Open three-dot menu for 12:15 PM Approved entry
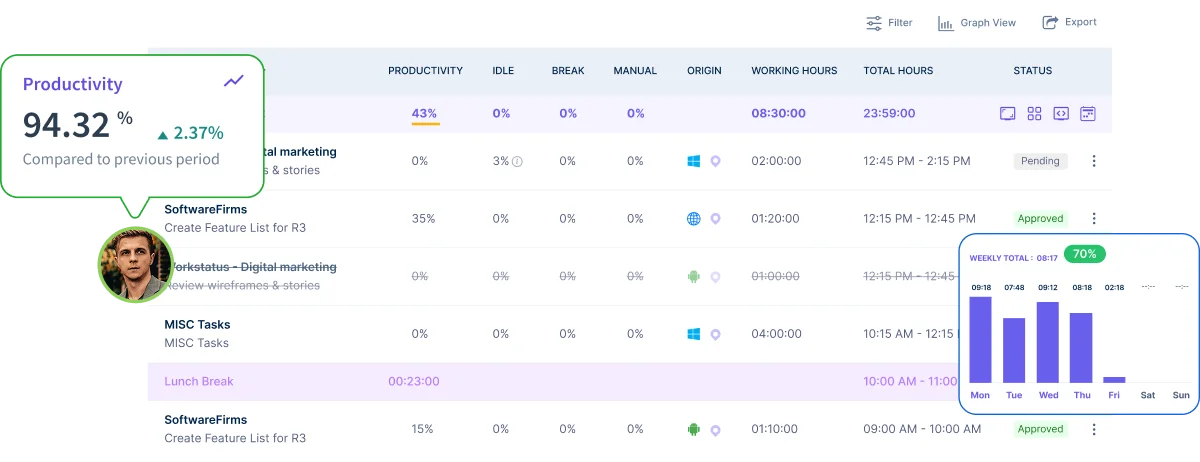 coord(1094,218)
